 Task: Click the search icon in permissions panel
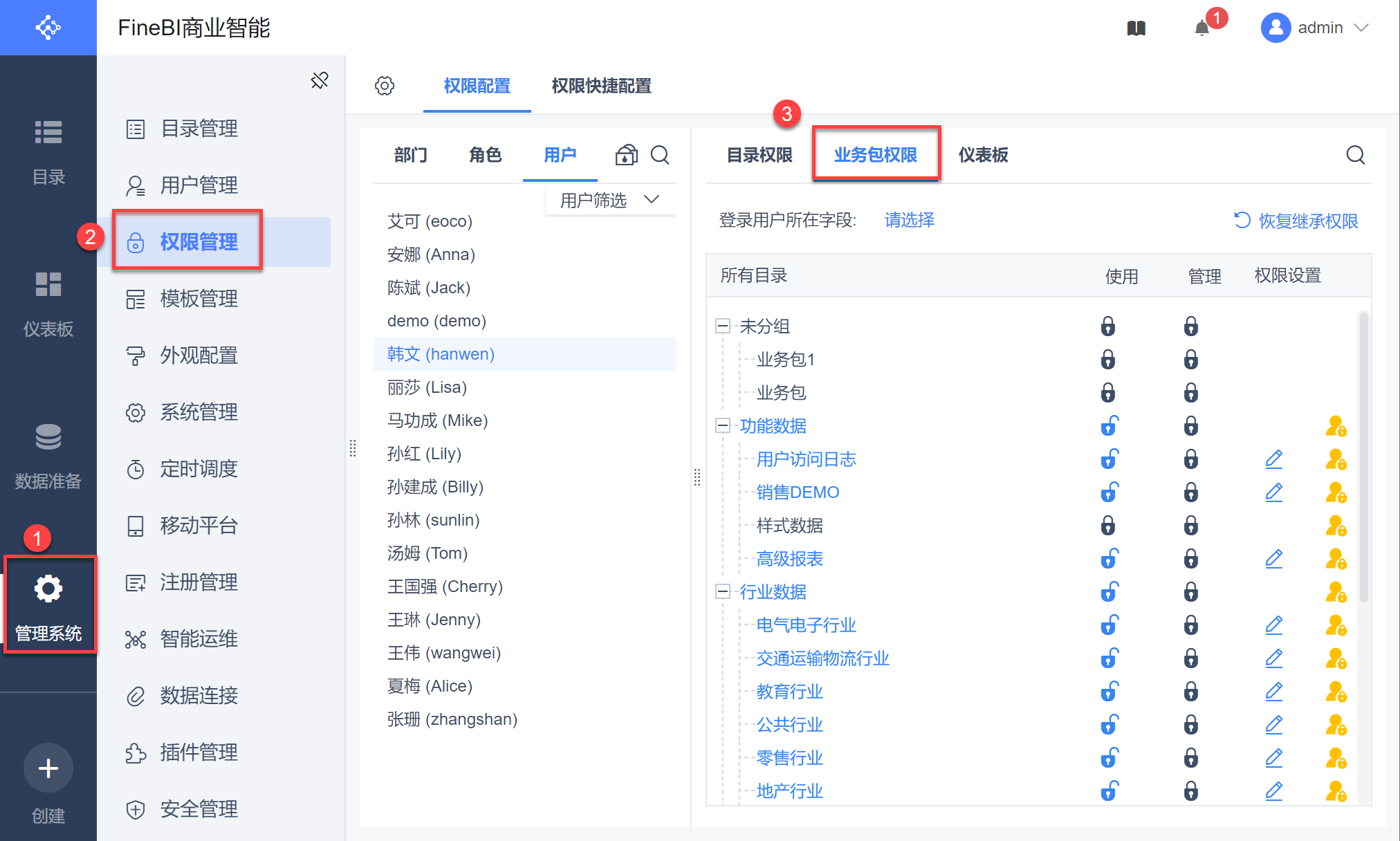1356,155
